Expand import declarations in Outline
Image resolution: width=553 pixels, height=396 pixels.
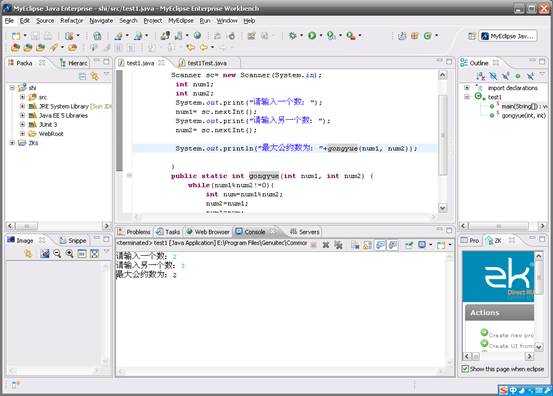coord(467,87)
